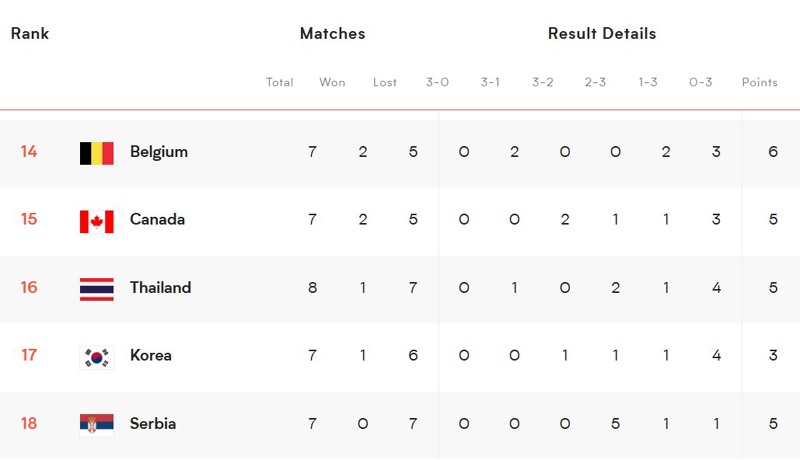The height and width of the screenshot is (460, 800).
Task: Open the Belgium team link
Action: (x=159, y=152)
